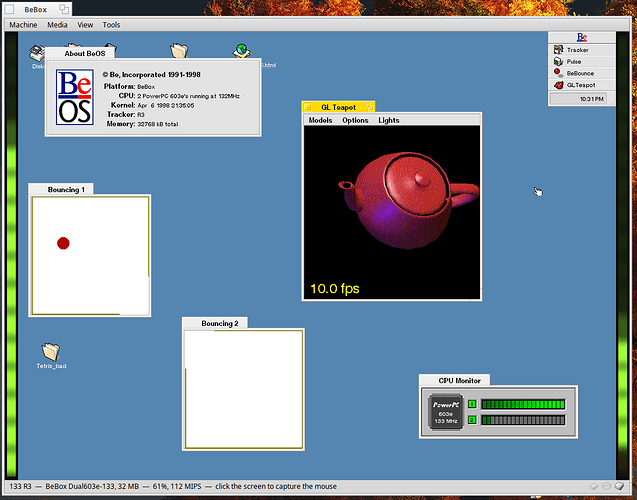Select BeBounce in the Deskbar

pos(582,74)
